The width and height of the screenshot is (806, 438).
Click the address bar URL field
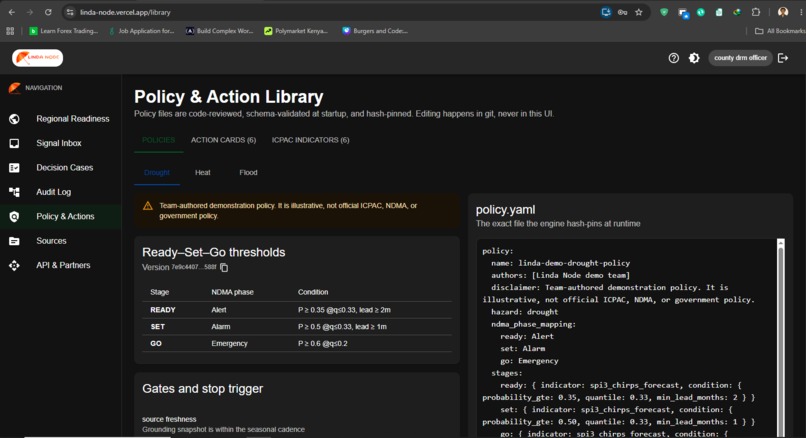[329, 12]
